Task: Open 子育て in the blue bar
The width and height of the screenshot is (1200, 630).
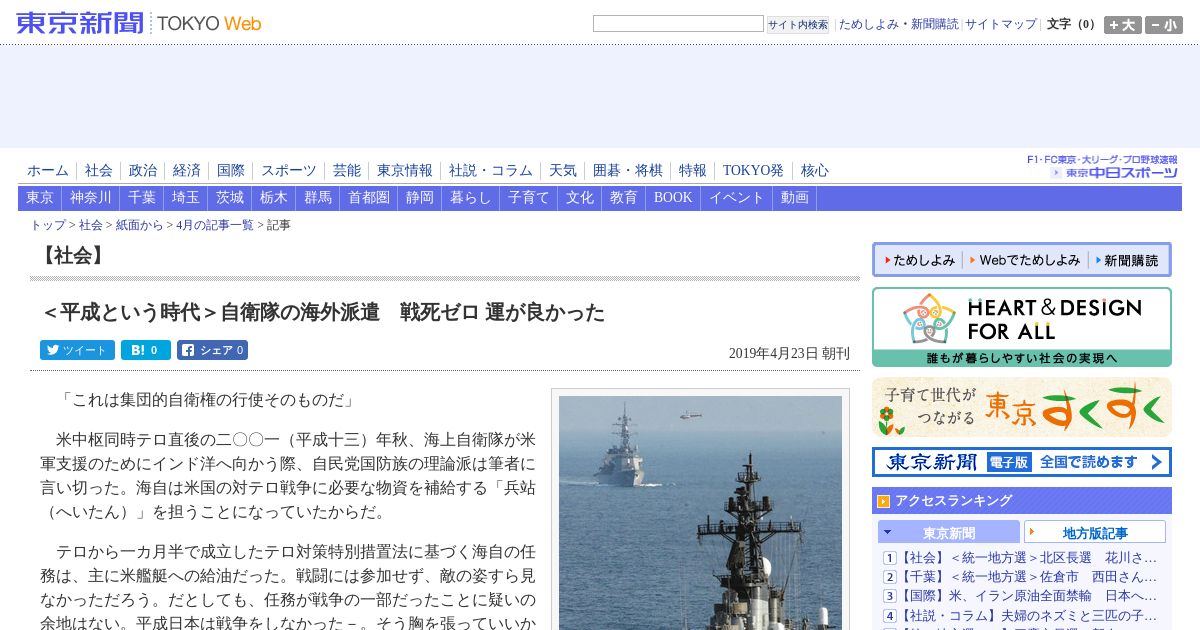Action: coord(529,198)
